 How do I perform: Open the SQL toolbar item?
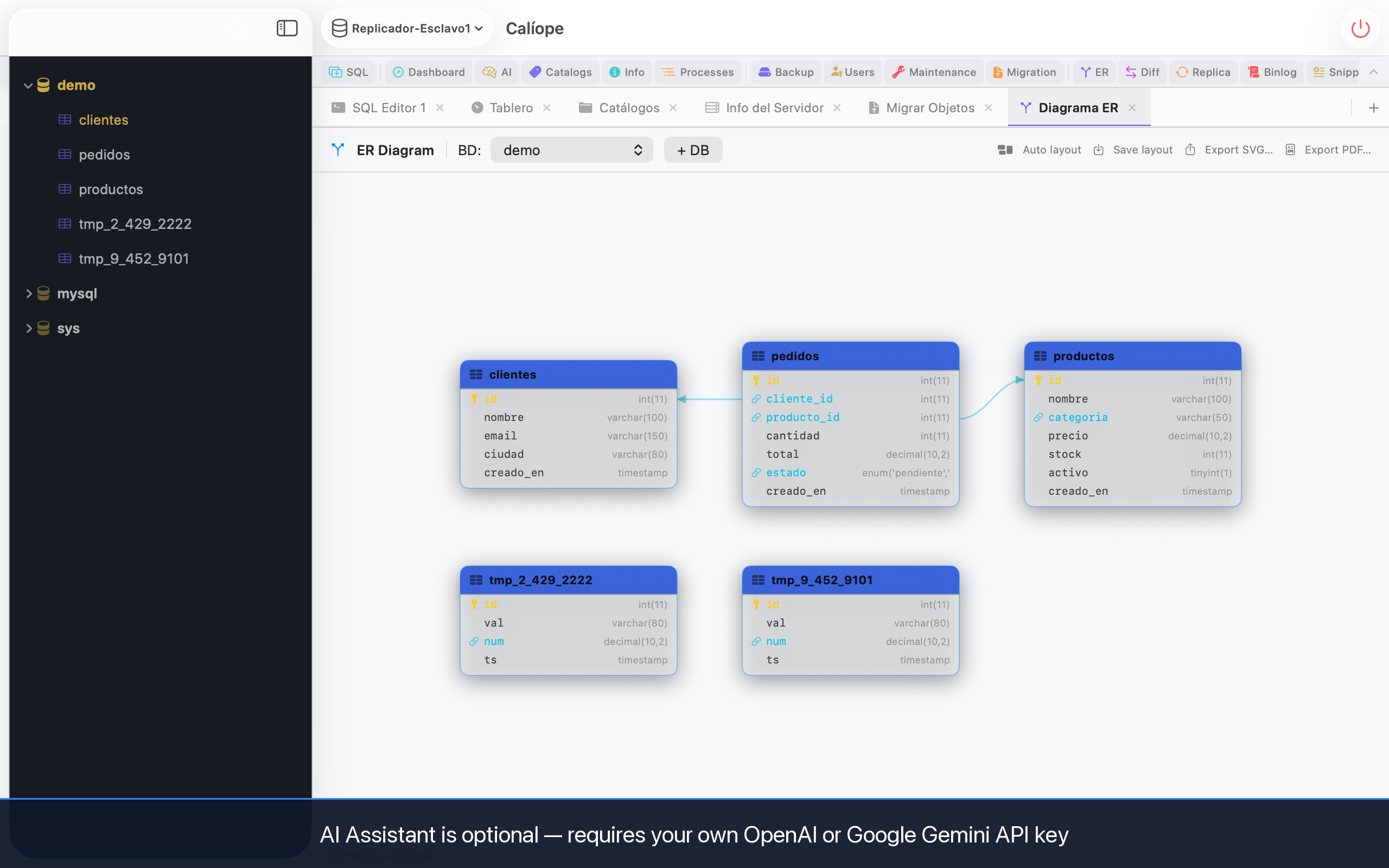348,72
